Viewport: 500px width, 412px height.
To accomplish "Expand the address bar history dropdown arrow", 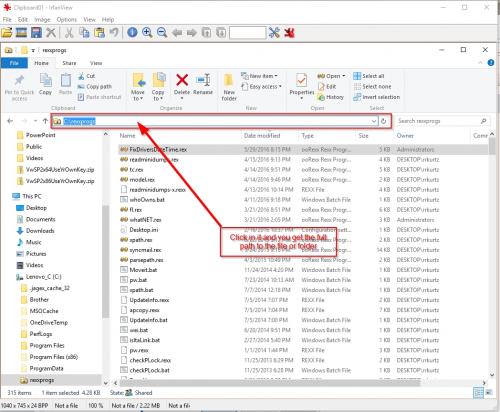I will point(374,121).
